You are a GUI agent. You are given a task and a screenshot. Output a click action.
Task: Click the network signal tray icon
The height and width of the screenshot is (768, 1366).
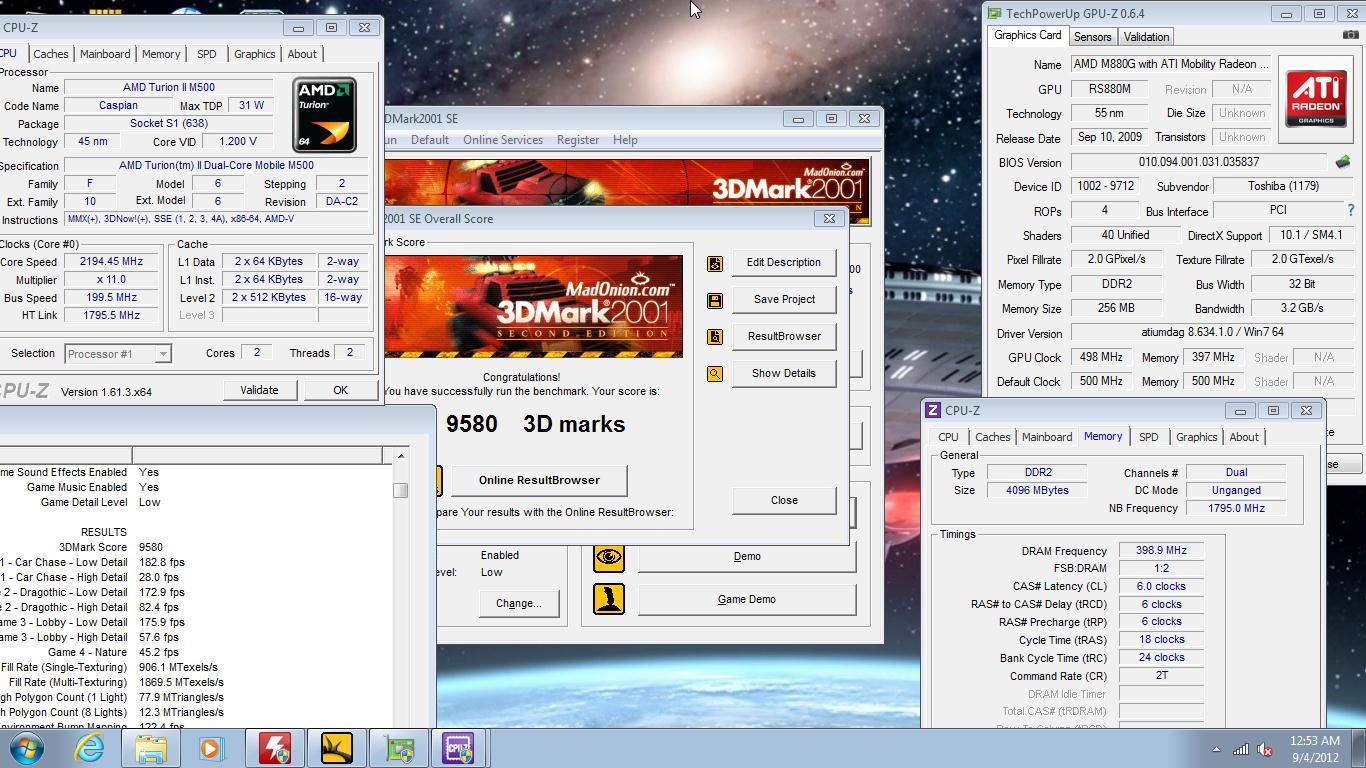pos(1240,749)
